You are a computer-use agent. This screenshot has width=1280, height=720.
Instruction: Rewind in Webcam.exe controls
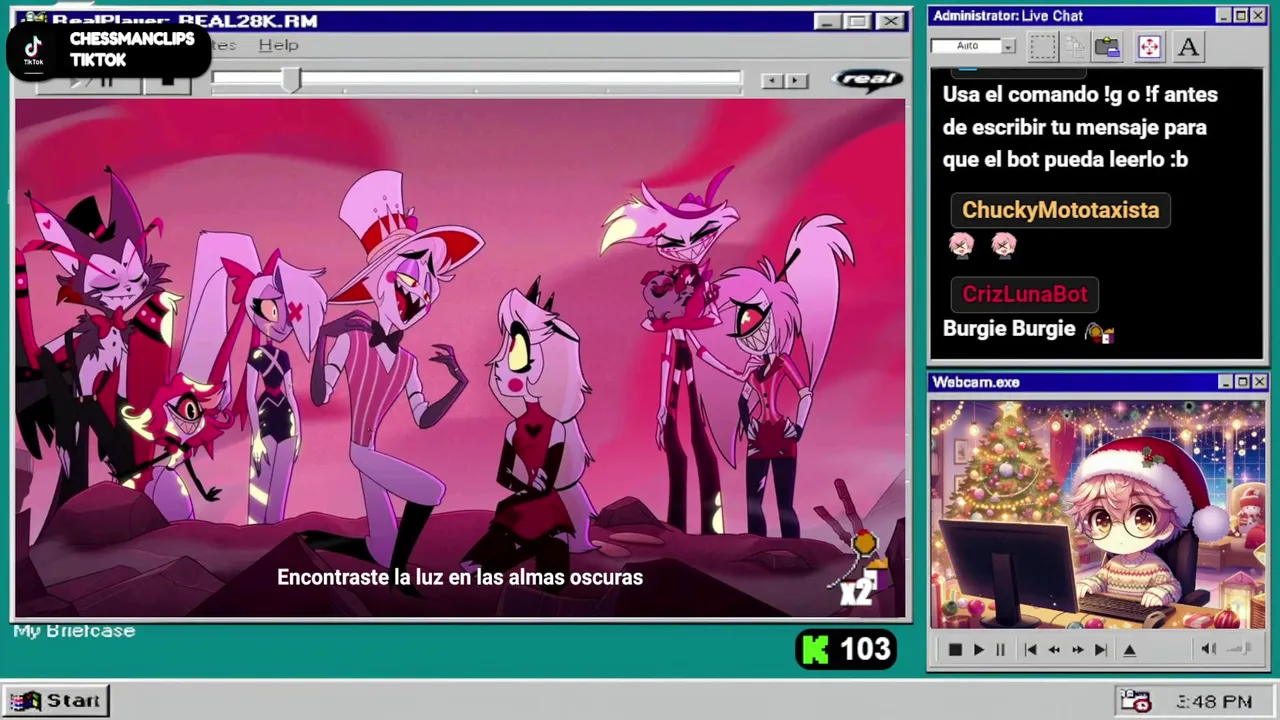(x=1054, y=649)
